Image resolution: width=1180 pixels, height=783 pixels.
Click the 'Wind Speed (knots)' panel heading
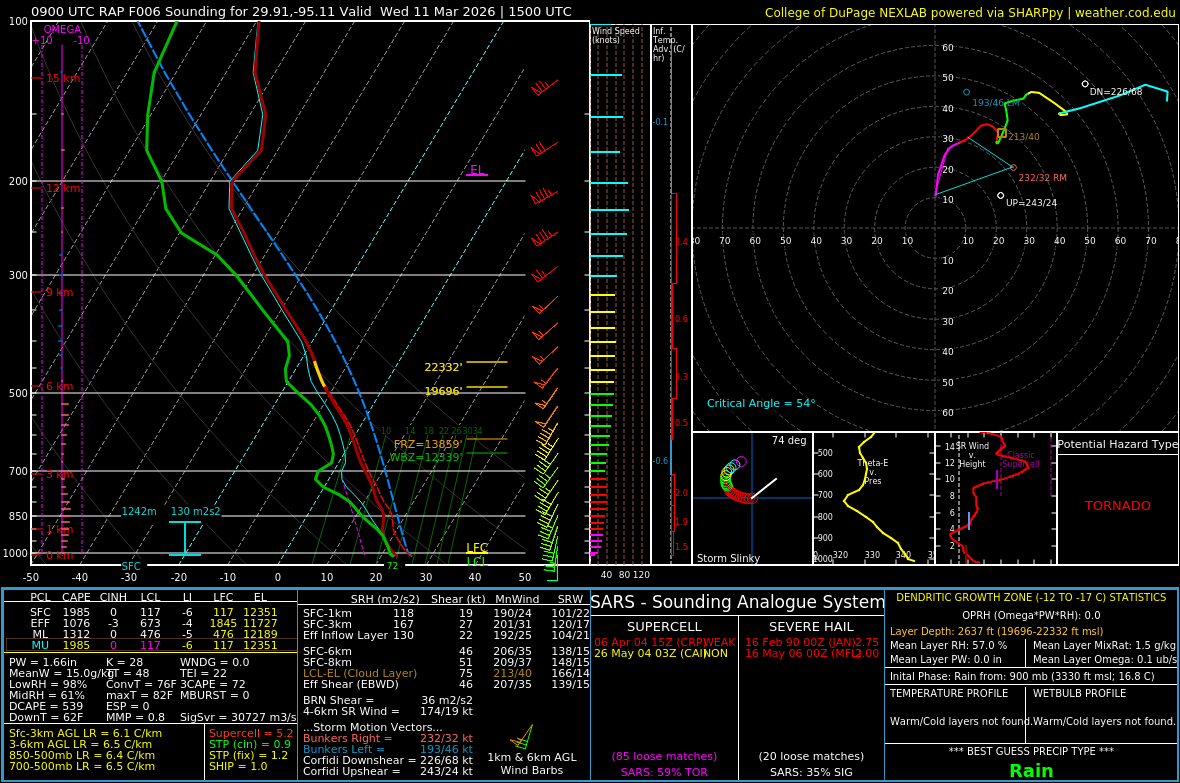tap(616, 35)
